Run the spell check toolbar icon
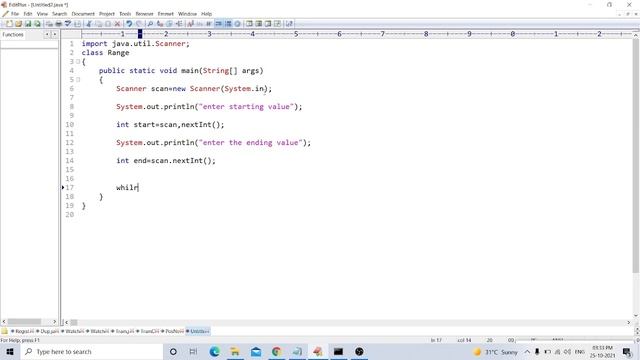 pos(68,24)
